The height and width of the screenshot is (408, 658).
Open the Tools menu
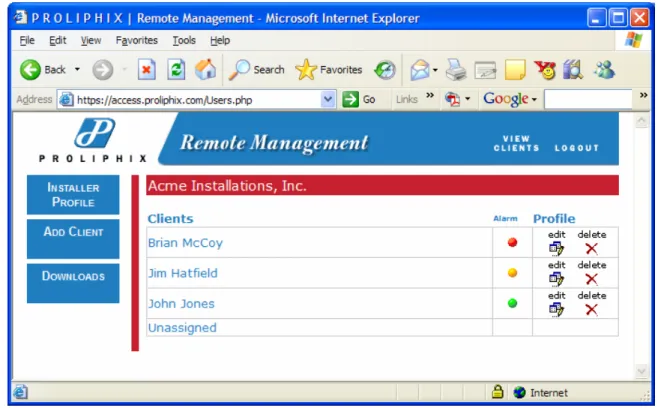[184, 40]
